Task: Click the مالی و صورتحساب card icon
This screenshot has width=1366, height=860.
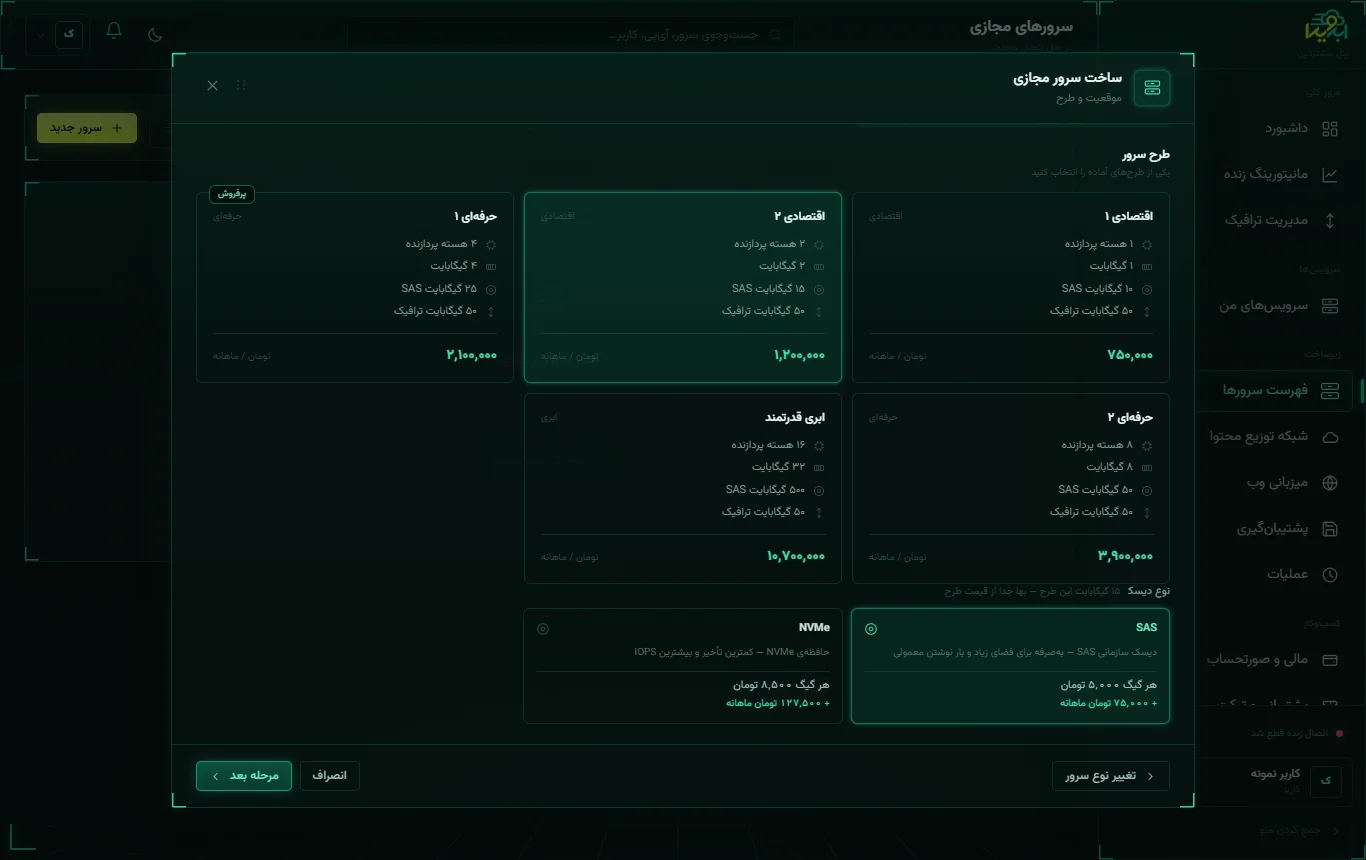Action: point(1329,660)
